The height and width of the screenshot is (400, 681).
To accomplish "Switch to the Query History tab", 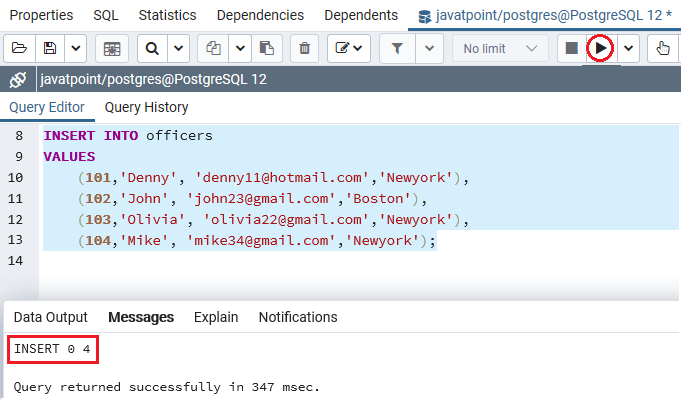I will 146,107.
